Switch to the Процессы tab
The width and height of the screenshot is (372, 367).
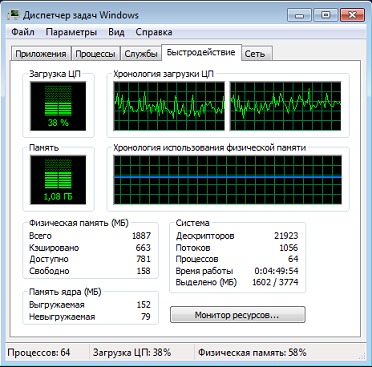(95, 54)
